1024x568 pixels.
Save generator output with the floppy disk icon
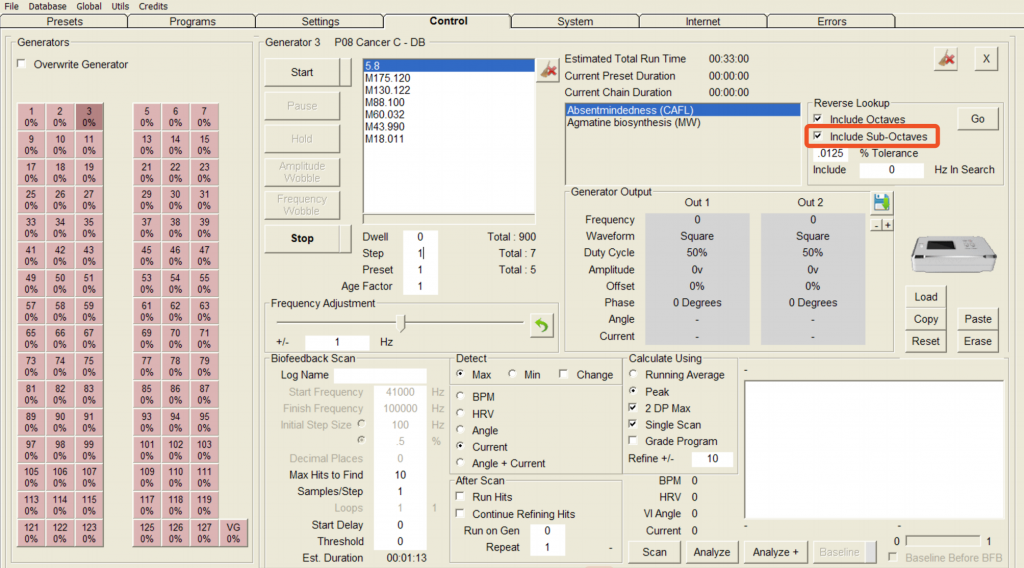[x=882, y=203]
